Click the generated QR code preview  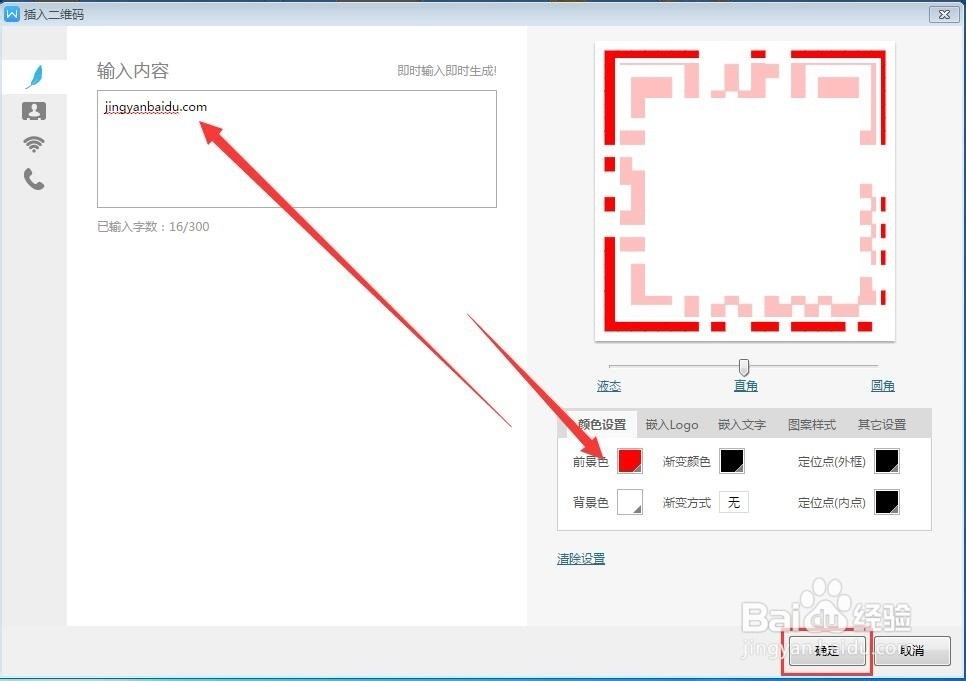[x=745, y=191]
